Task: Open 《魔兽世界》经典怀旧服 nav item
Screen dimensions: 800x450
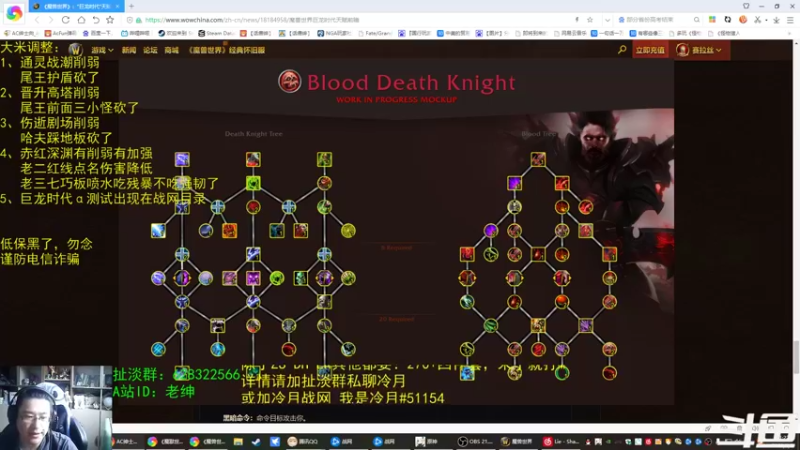Action: tap(226, 50)
